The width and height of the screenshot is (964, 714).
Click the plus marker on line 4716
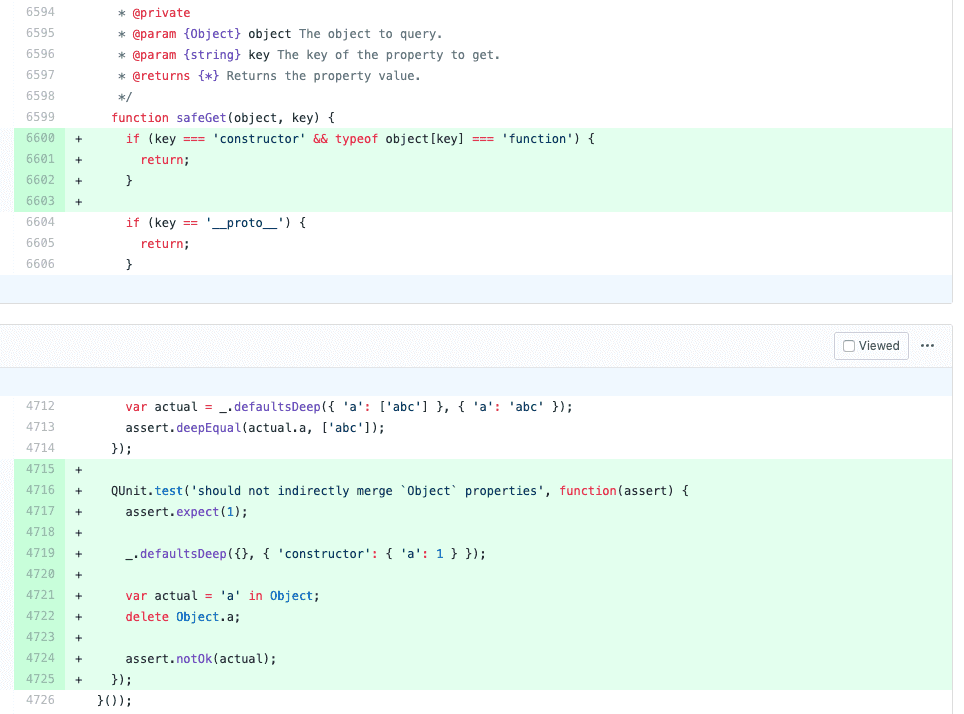pos(79,491)
